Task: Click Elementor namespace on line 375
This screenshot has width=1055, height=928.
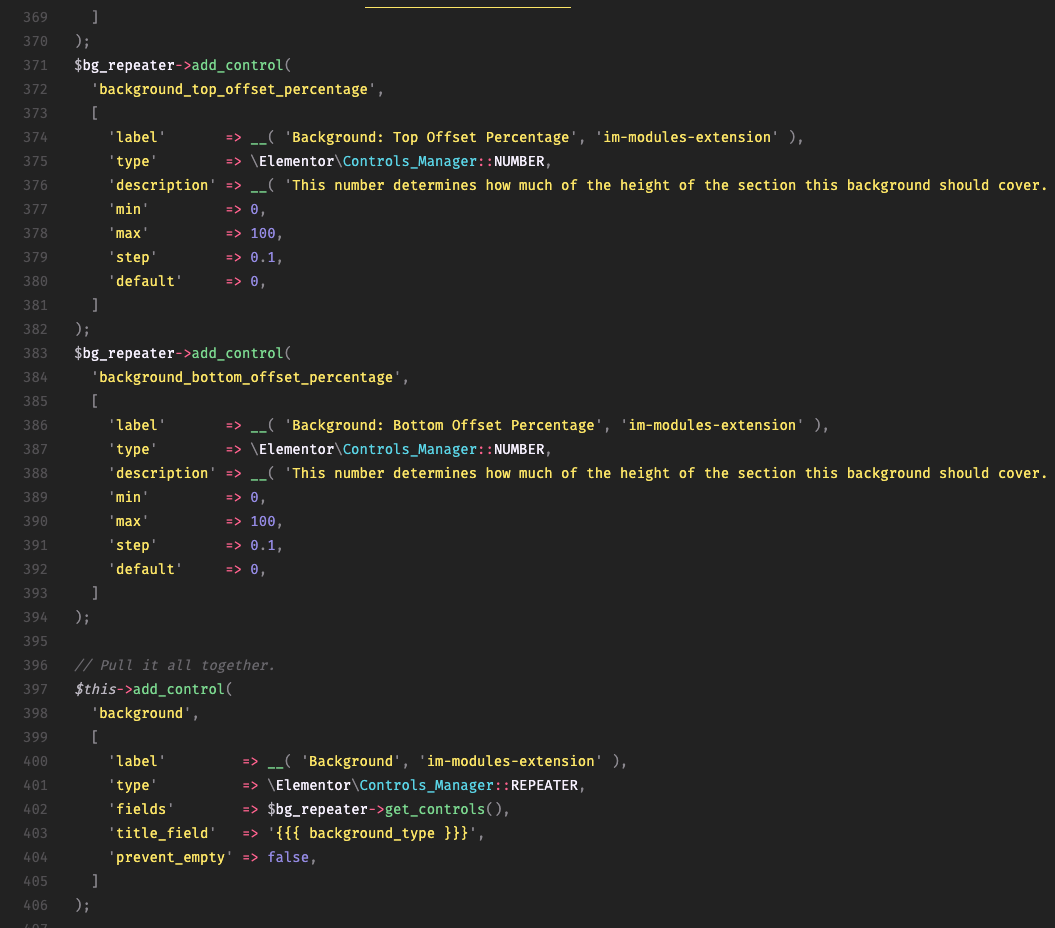Action: 297,162
